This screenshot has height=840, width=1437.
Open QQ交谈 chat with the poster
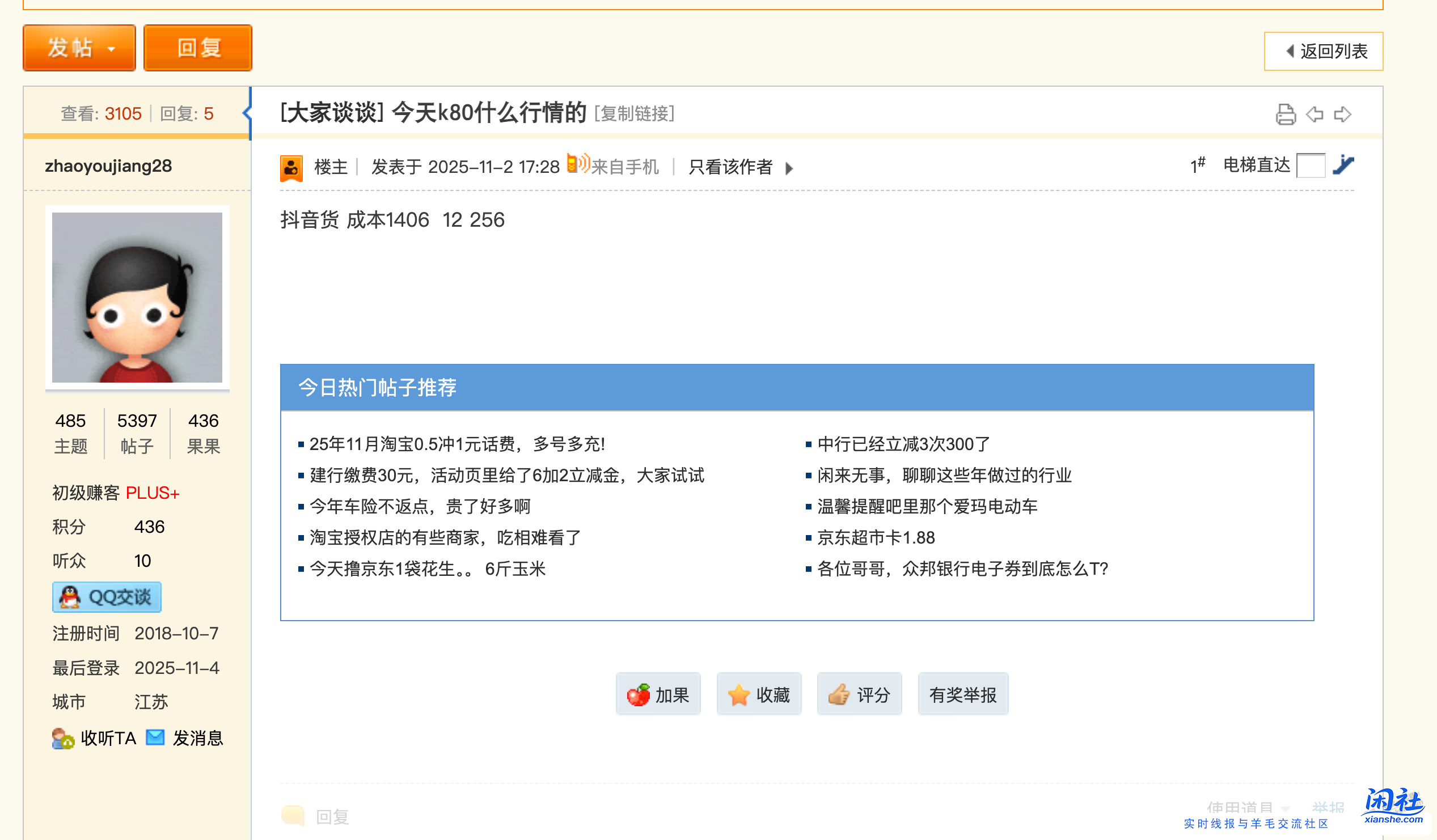coord(107,597)
